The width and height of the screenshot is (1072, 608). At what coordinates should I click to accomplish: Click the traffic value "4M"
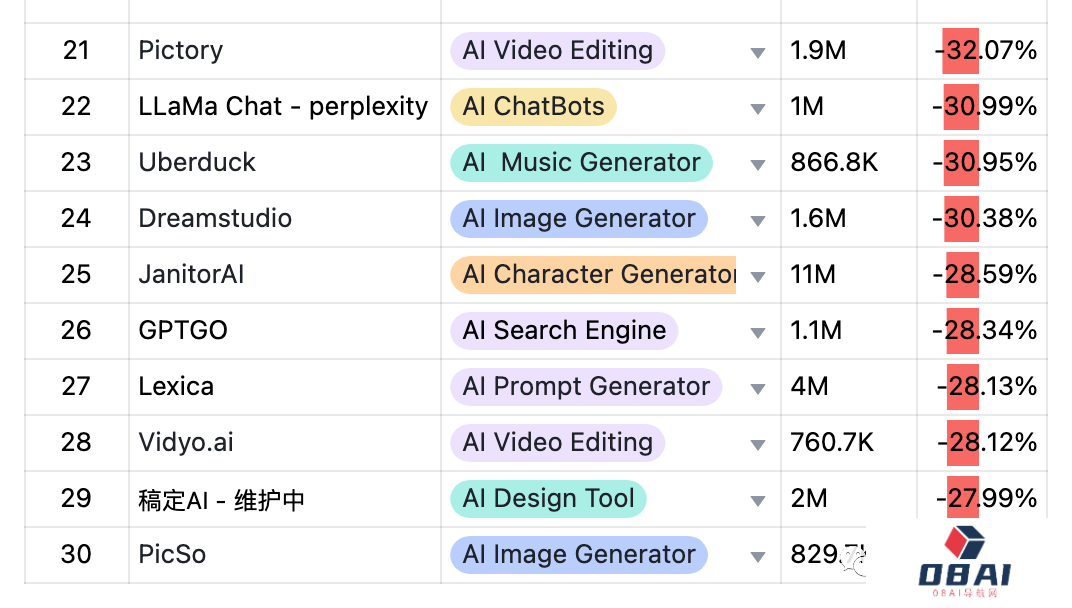(x=809, y=387)
